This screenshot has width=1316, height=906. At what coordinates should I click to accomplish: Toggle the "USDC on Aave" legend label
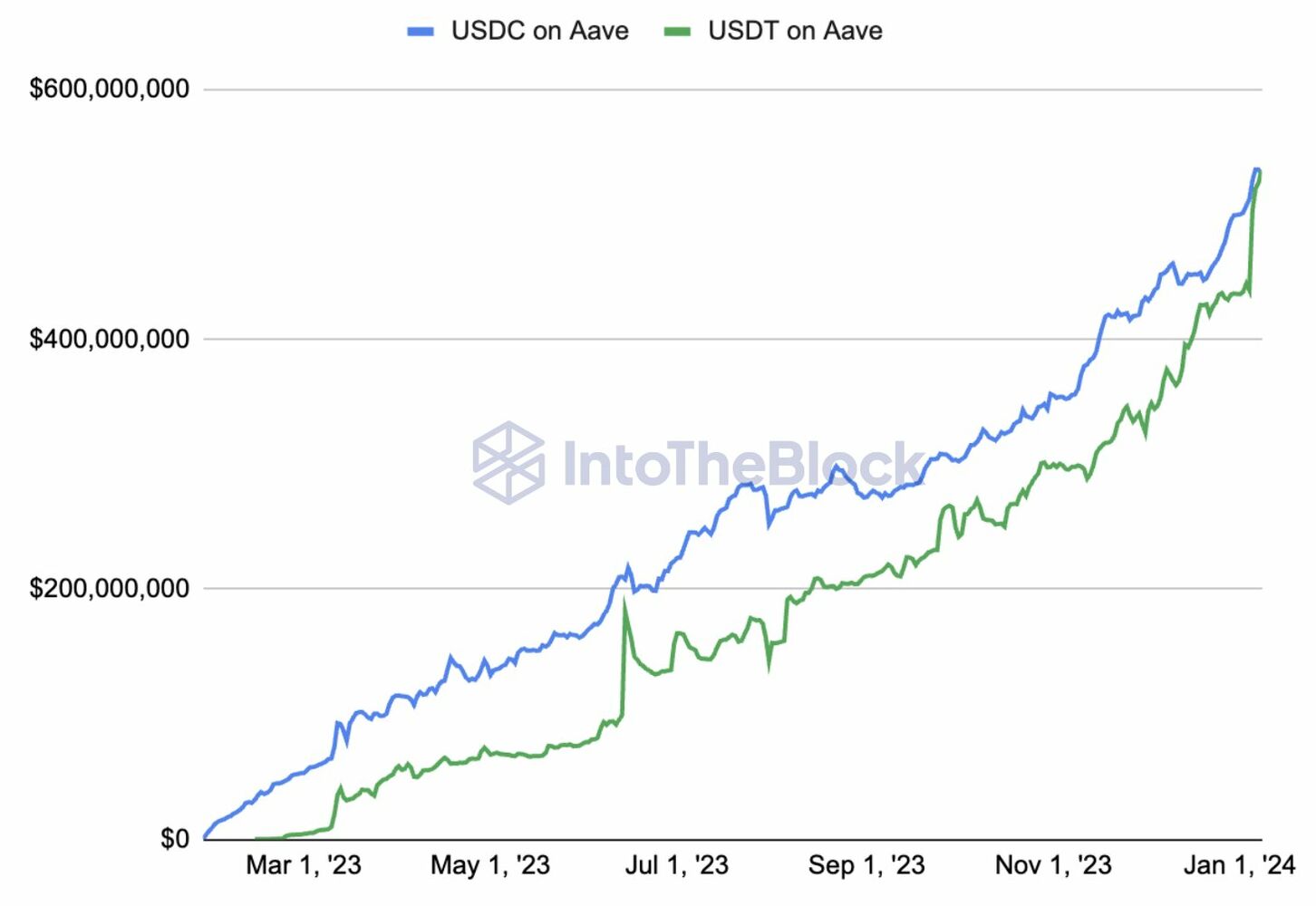click(x=539, y=31)
